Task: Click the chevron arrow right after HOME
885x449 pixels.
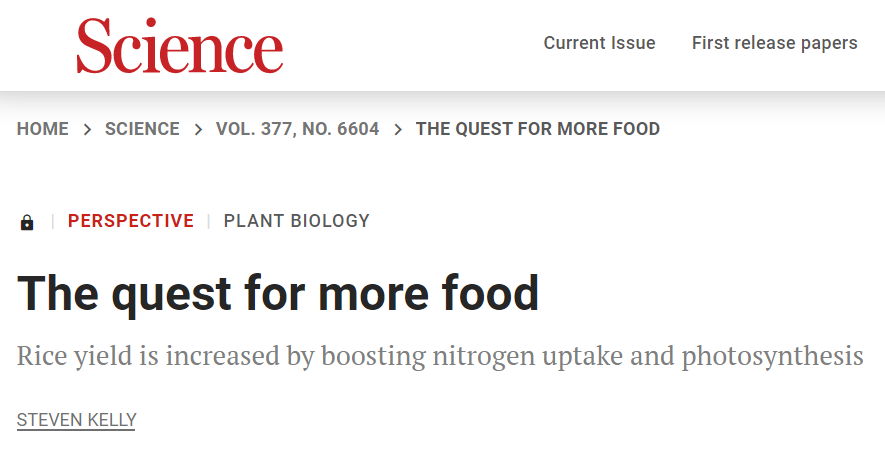Action: tap(87, 130)
